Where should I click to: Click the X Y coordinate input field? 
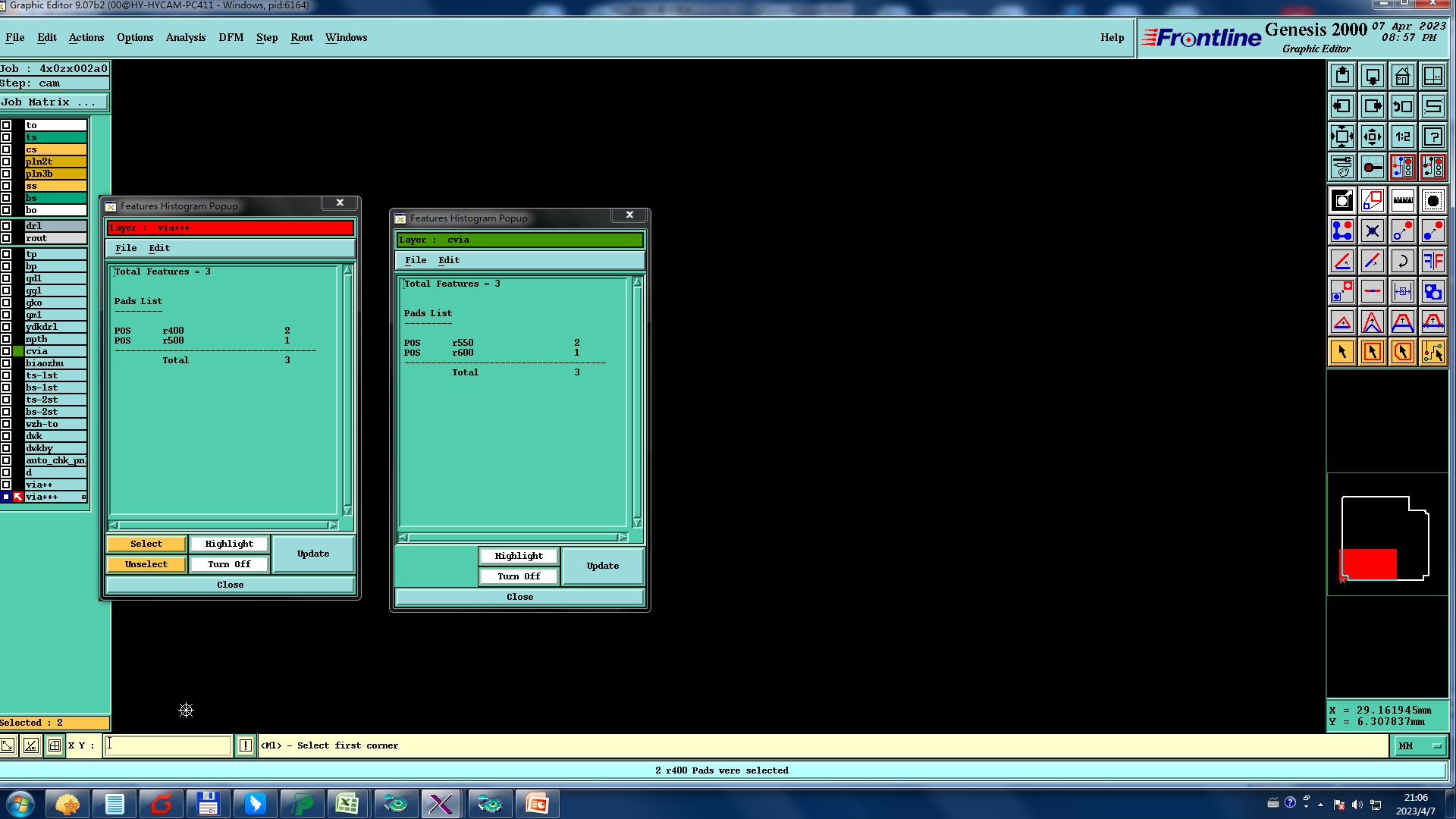[x=168, y=745]
